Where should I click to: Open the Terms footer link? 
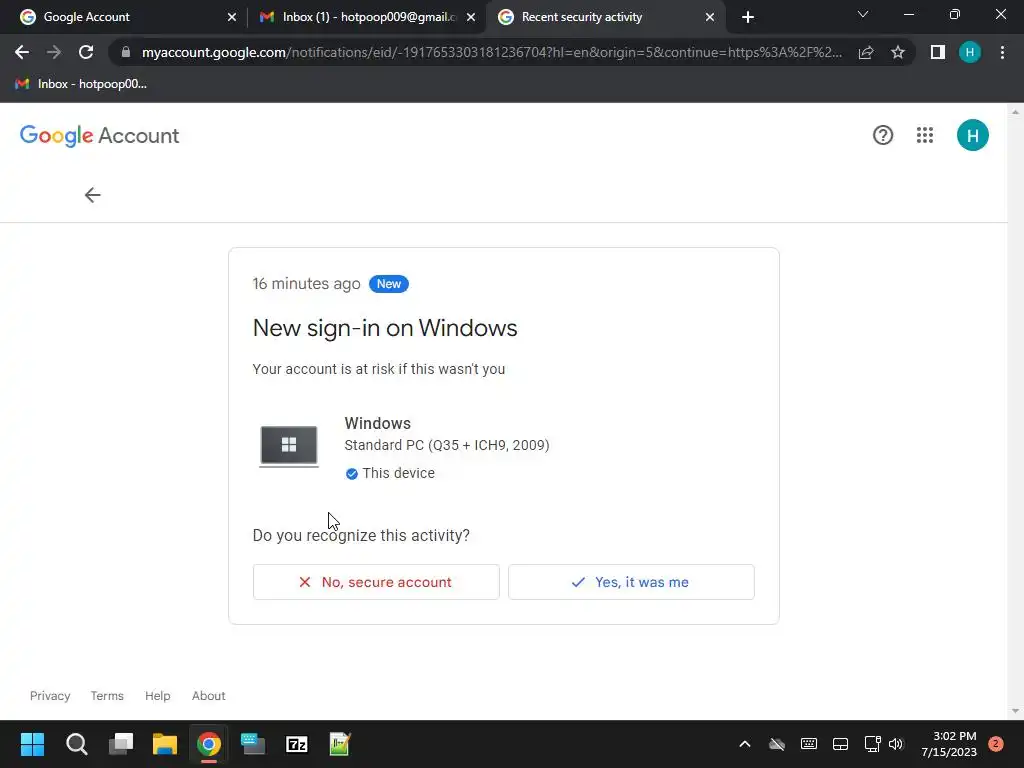(107, 696)
